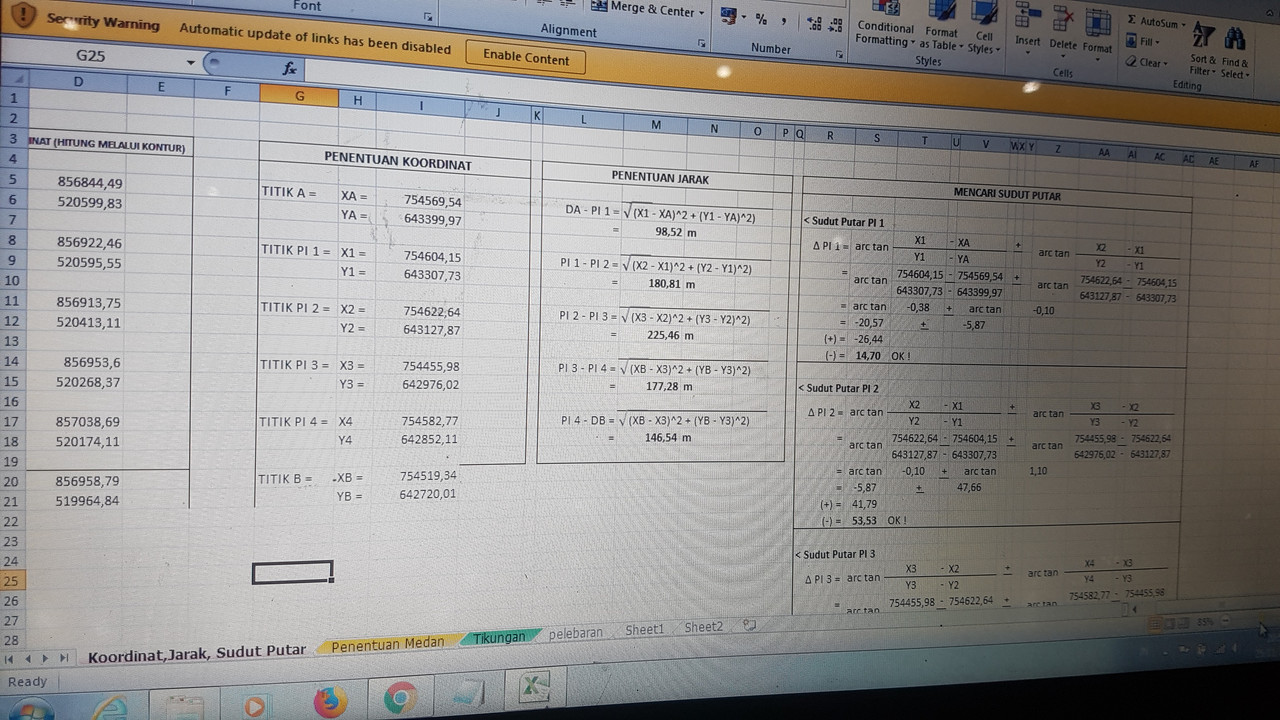Click TITIK PI 3 = label cell
The image size is (1280, 720).
coord(294,364)
